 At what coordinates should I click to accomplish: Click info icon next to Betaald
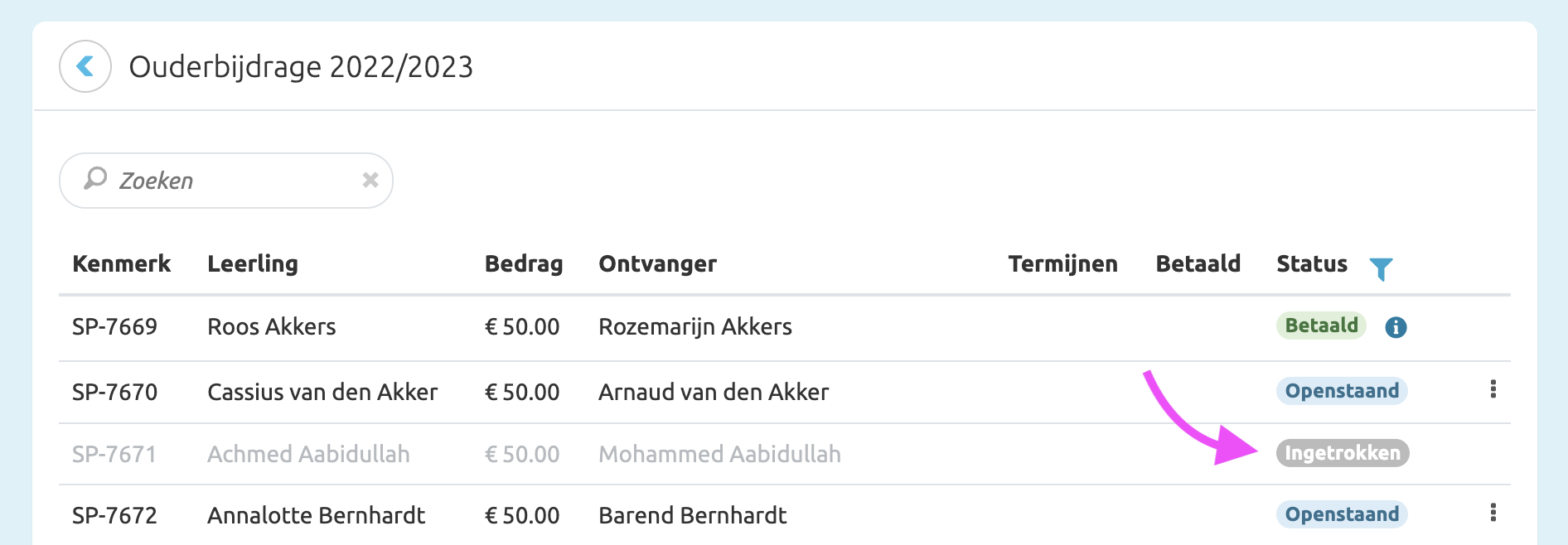(x=1396, y=327)
